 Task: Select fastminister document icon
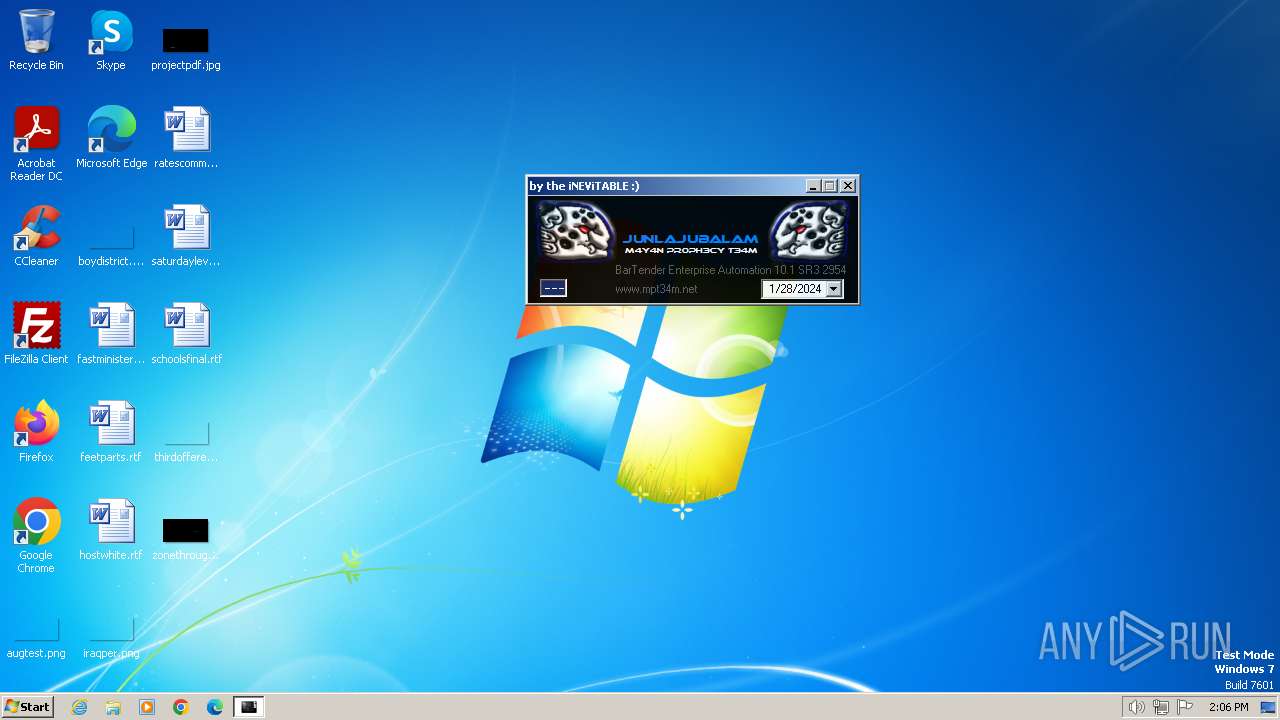pyautogui.click(x=111, y=334)
